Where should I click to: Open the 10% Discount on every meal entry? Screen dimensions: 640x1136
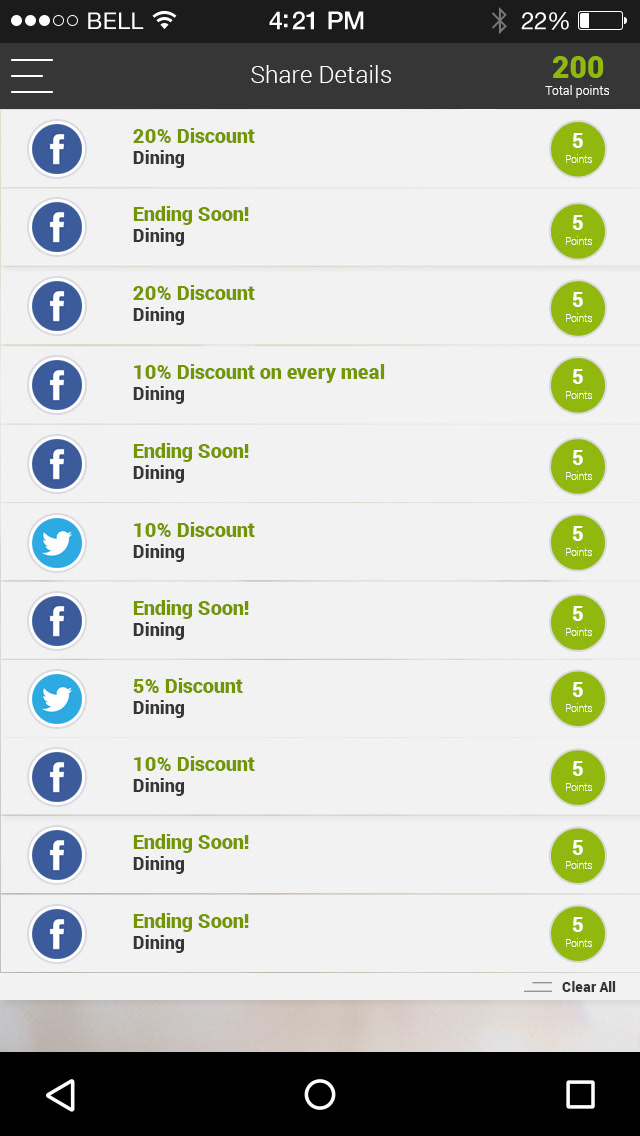320,385
